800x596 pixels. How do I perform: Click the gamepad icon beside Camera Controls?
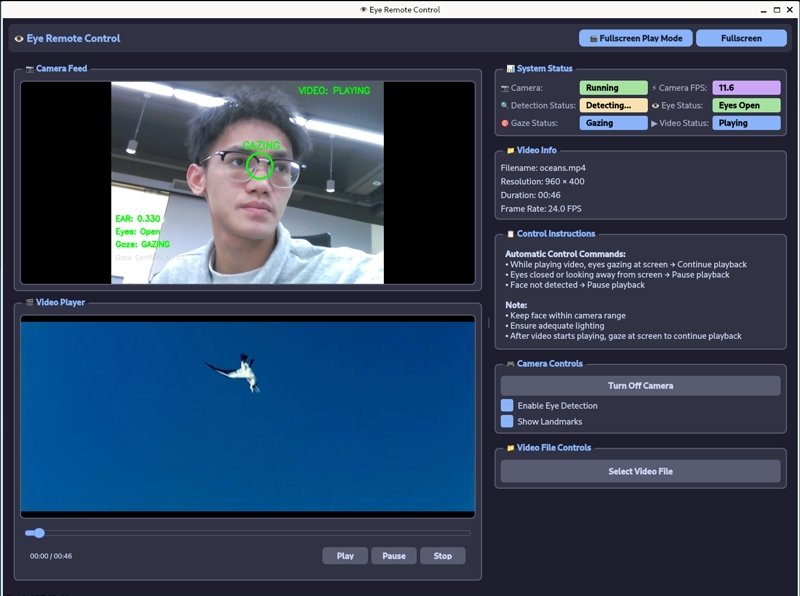[510, 364]
